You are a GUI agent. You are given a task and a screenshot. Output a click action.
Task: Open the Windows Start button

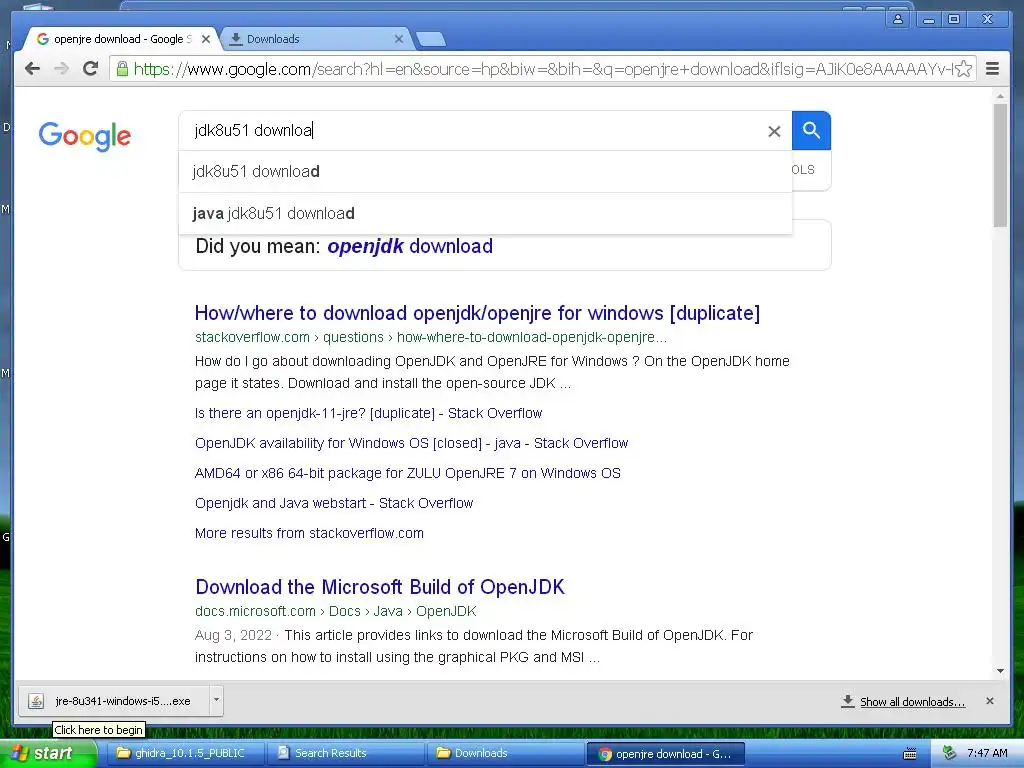[47, 754]
